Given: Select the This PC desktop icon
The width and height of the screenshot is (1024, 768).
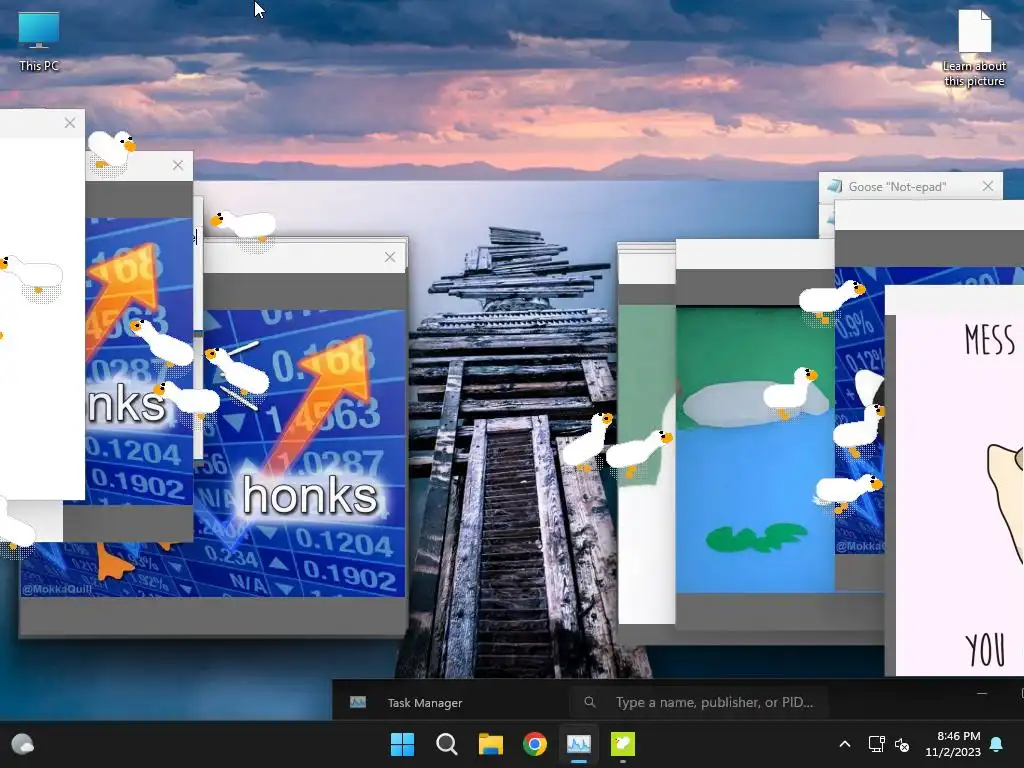Looking at the screenshot, I should tap(39, 41).
